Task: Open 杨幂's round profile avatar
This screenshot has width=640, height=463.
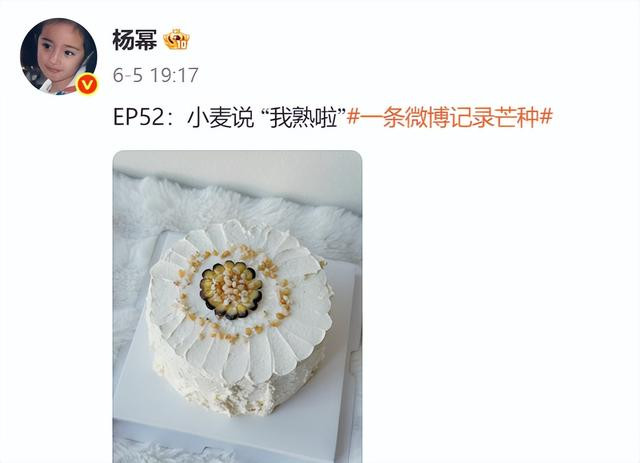Action: [x=59, y=56]
